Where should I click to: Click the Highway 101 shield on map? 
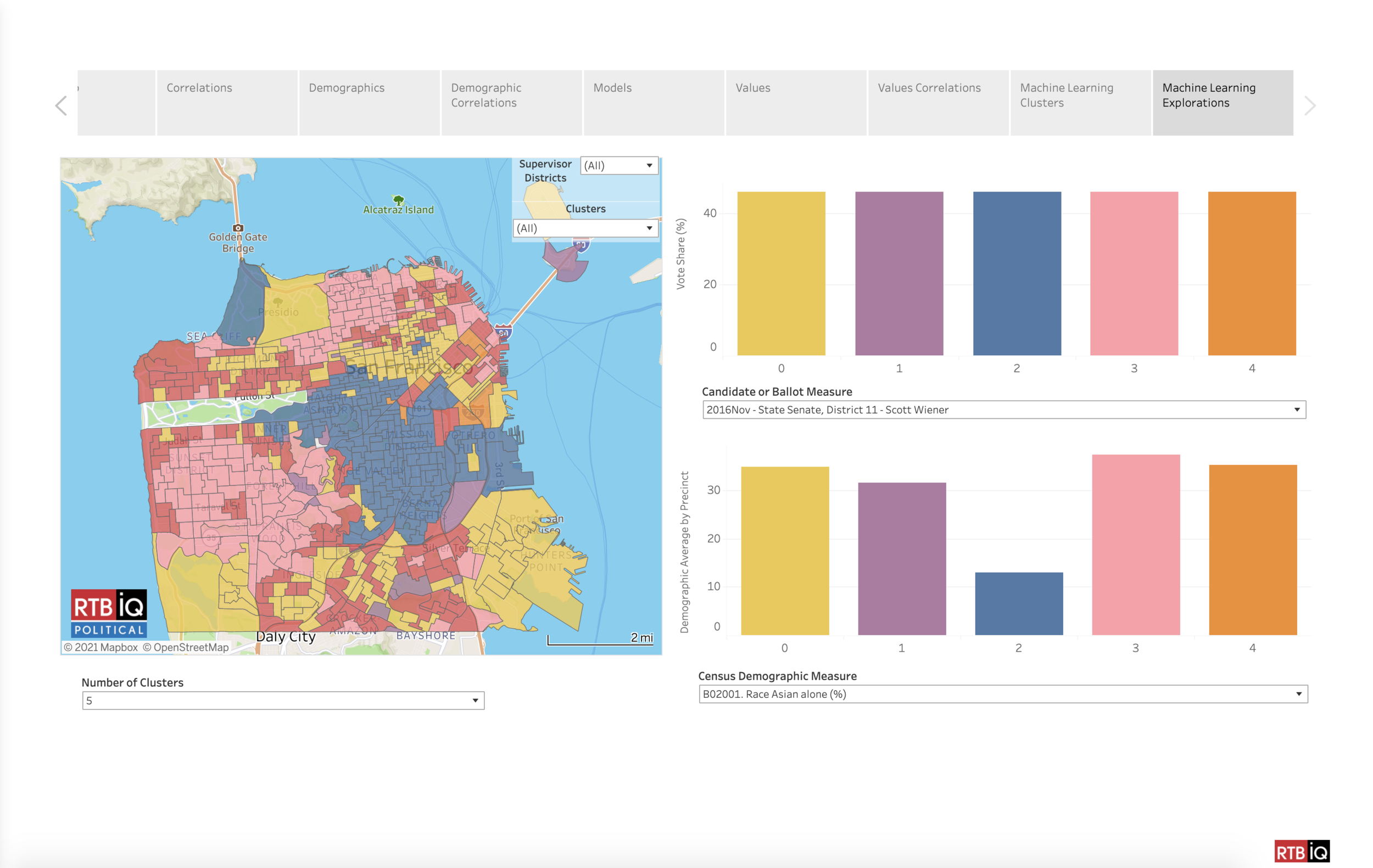[x=420, y=408]
